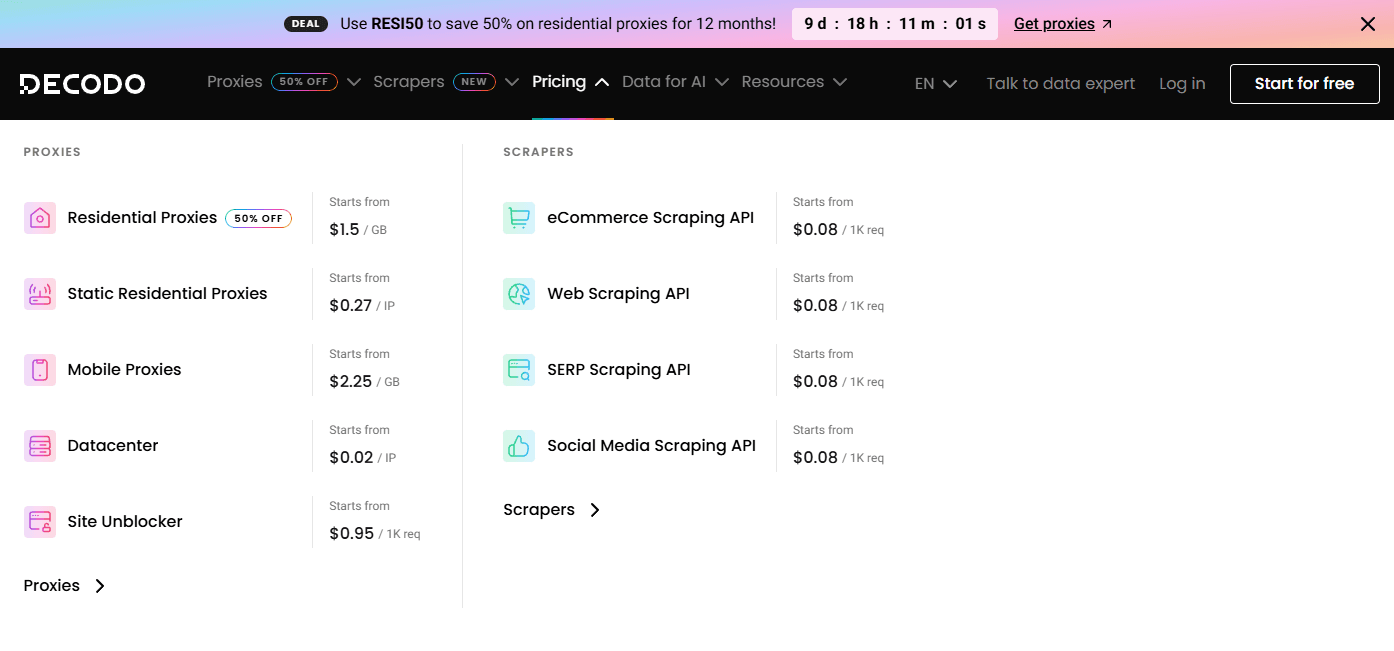Click the SERP Scraping API search icon
Screen dimensions: 1394x651
tap(519, 370)
